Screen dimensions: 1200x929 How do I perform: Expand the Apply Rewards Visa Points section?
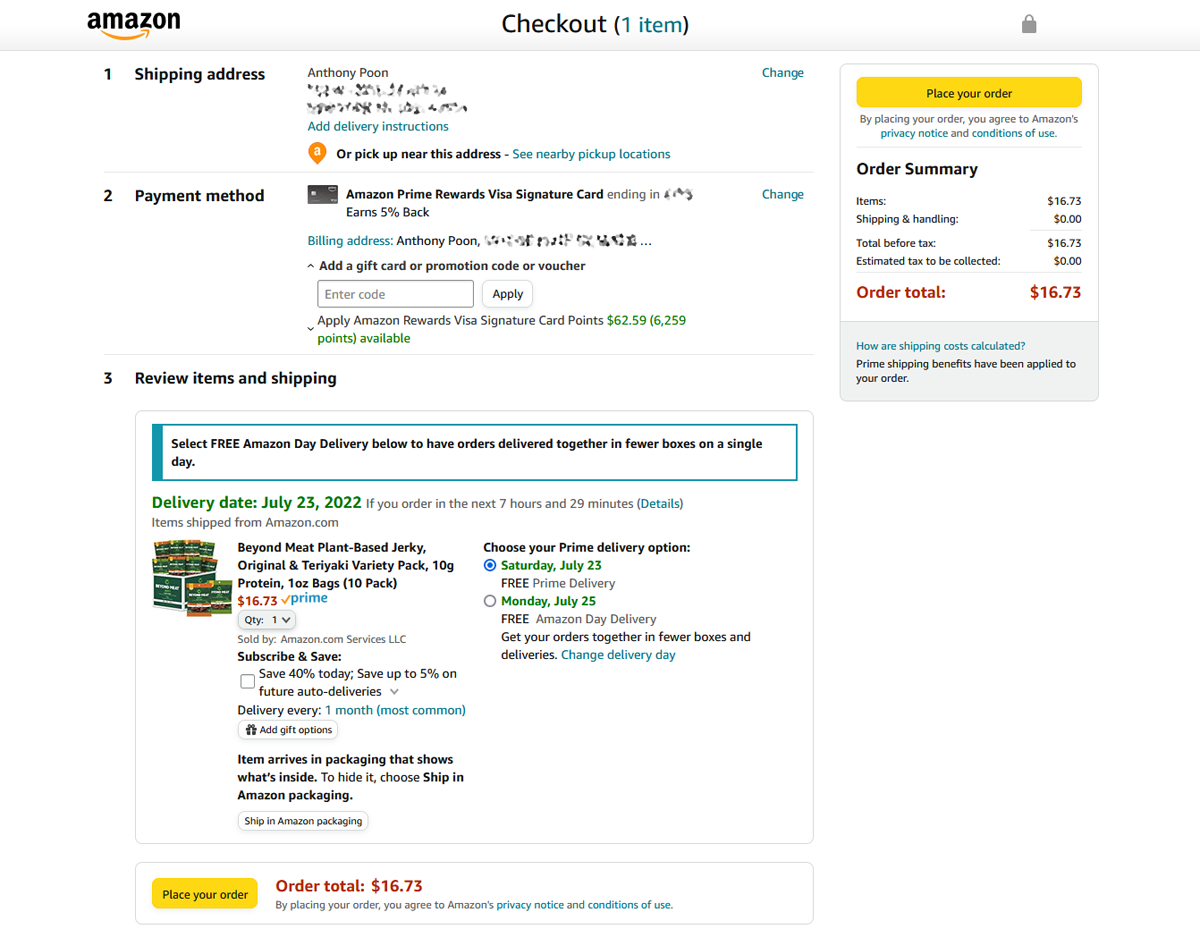coord(311,328)
